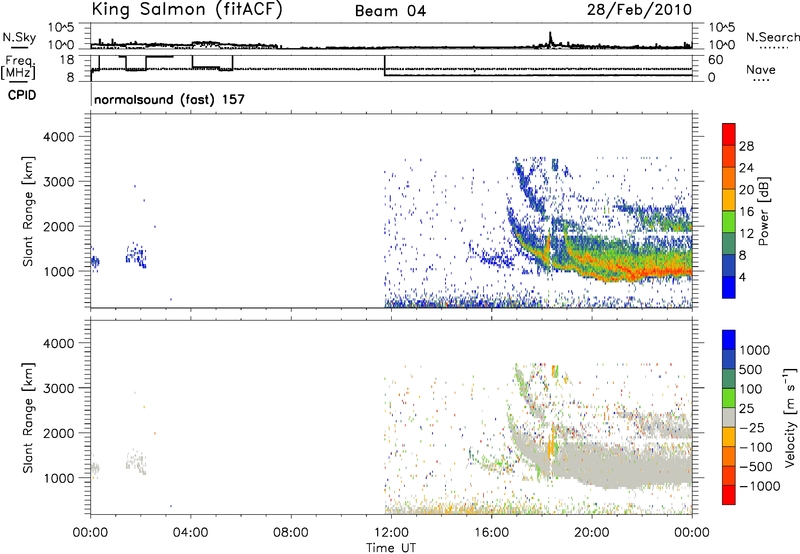Click the "3000" tick of the velocity panel
Screen dimensions: 800x554
pos(59,388)
